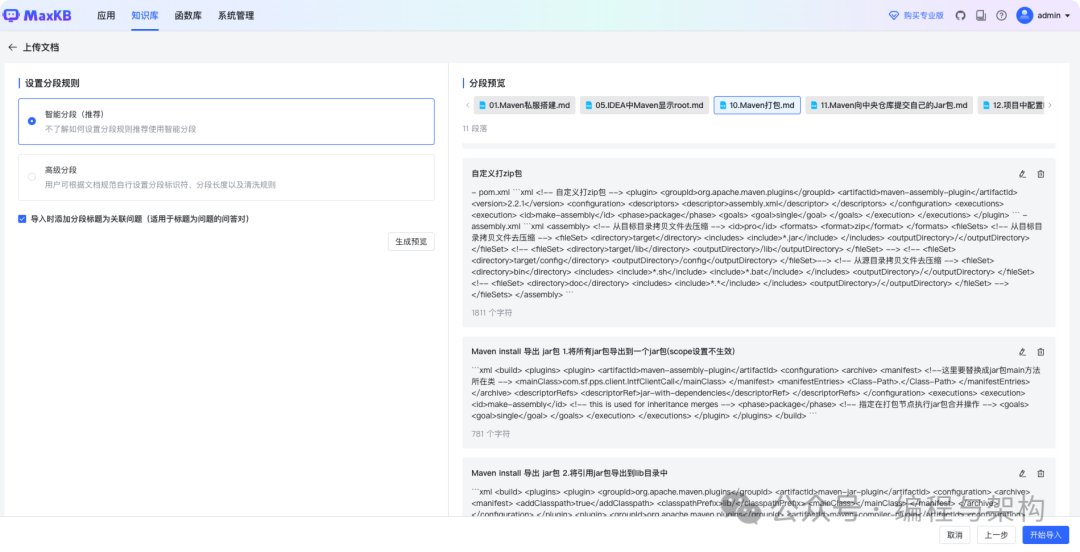Click the 开始导入 button
Image resolution: width=1080 pixels, height=552 pixels.
click(x=1046, y=535)
